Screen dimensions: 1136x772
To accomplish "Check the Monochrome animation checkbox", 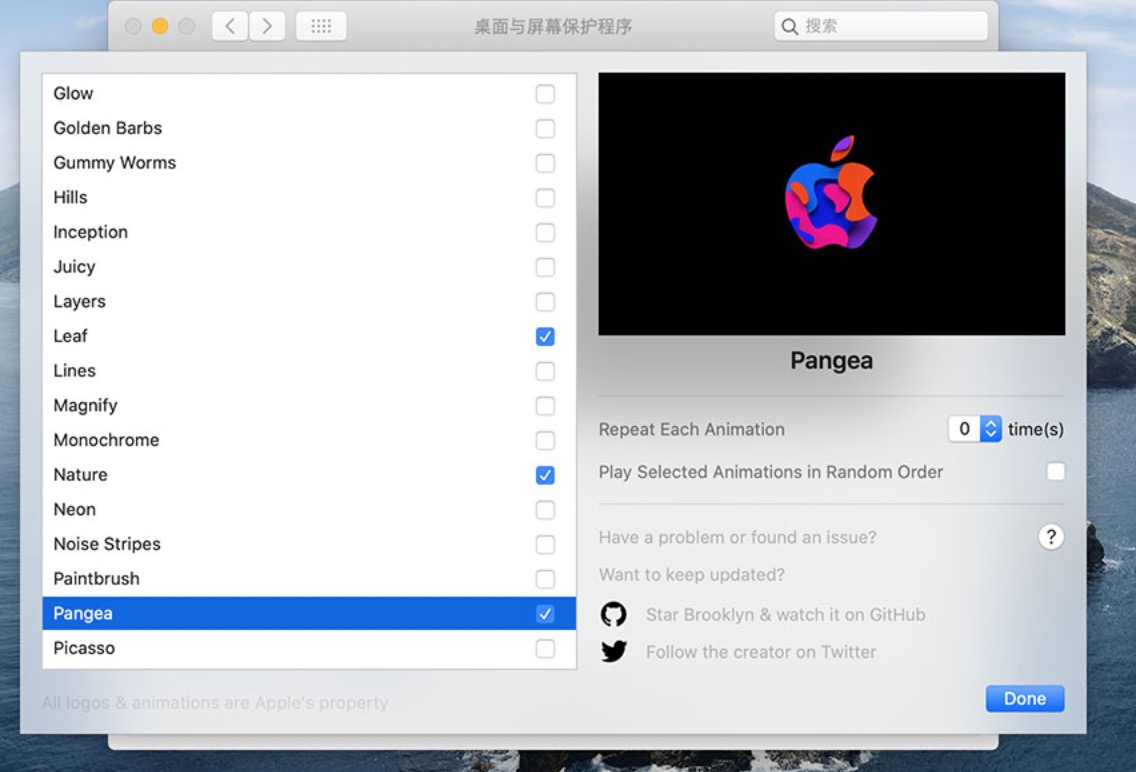I will [545, 440].
